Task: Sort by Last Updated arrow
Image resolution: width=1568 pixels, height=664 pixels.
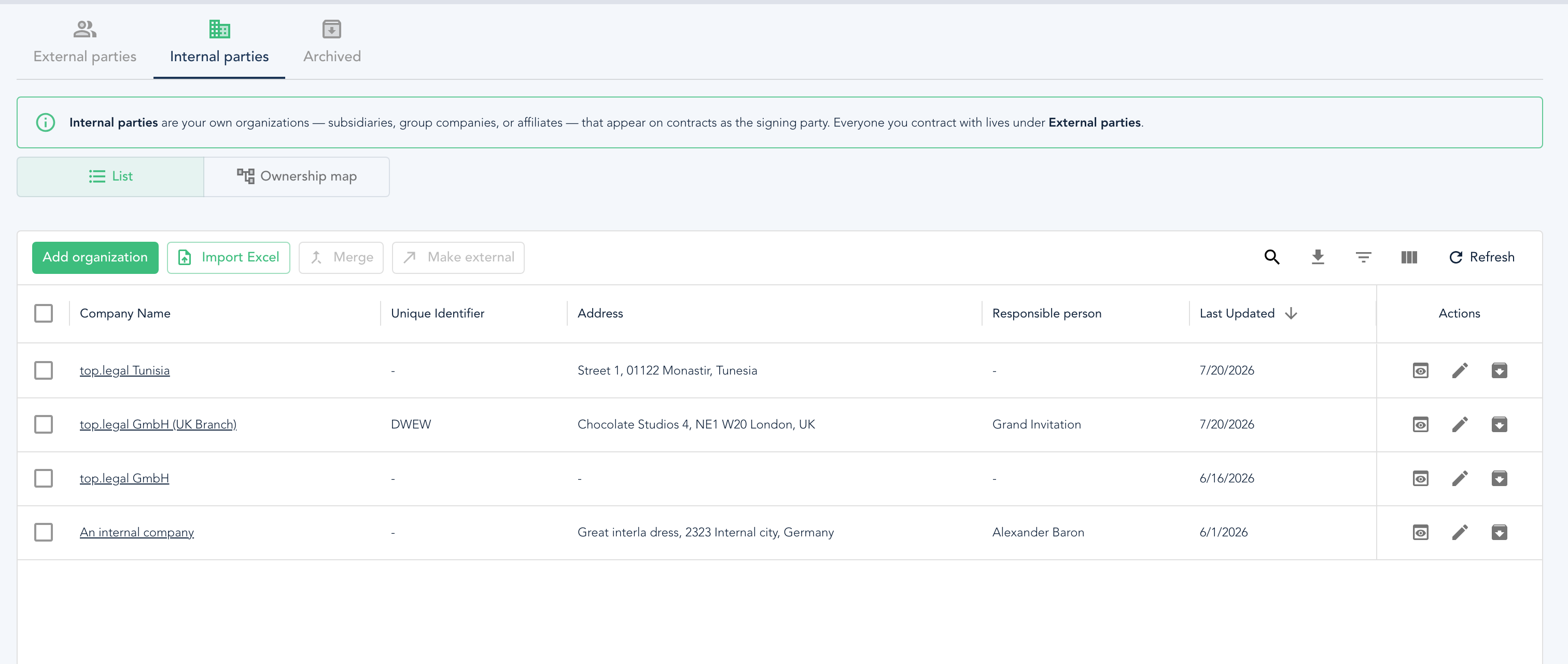Action: tap(1291, 313)
